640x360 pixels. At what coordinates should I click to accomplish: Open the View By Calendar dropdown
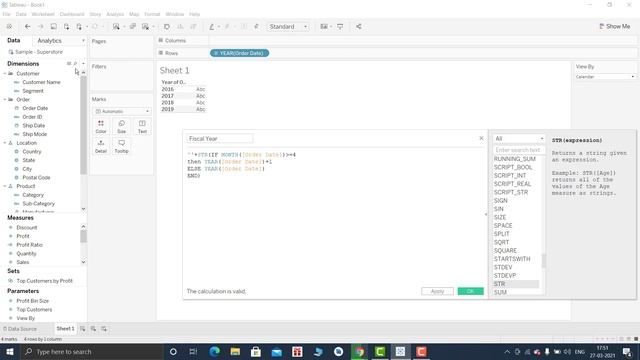605,77
